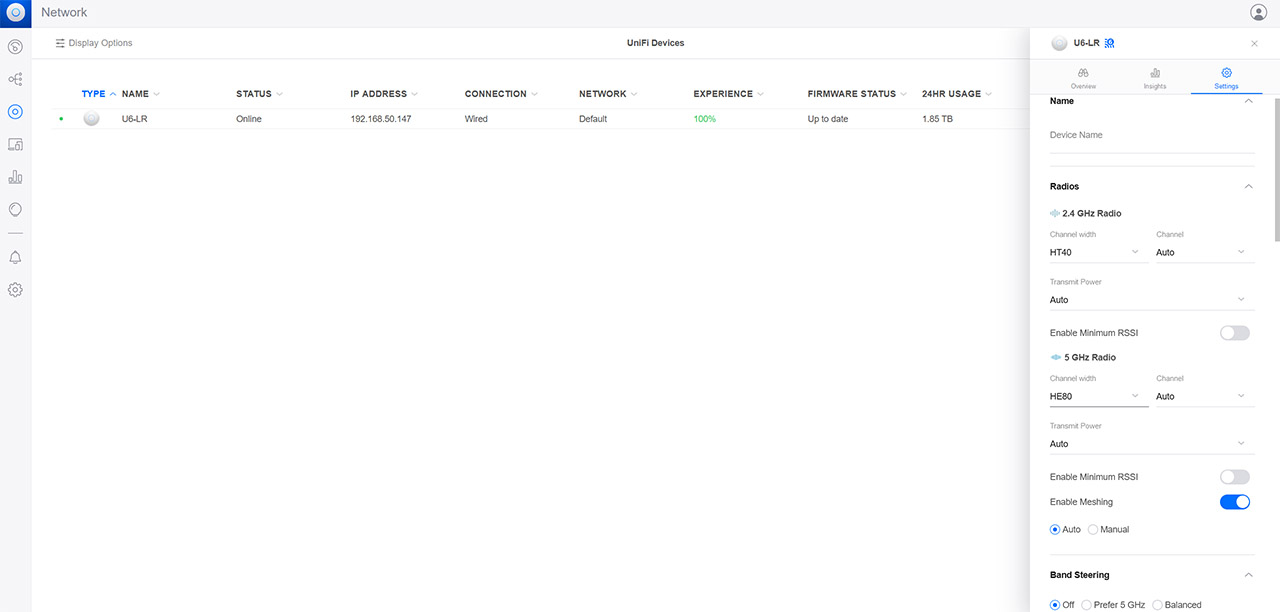The image size is (1280, 612).
Task: Sort table by CONNECTION column
Action: (x=501, y=94)
